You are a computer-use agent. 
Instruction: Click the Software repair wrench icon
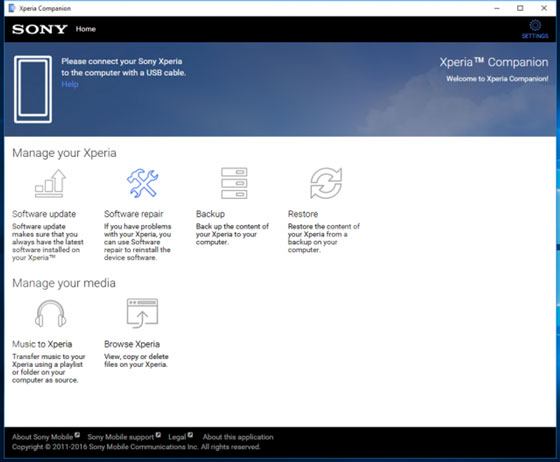point(142,183)
